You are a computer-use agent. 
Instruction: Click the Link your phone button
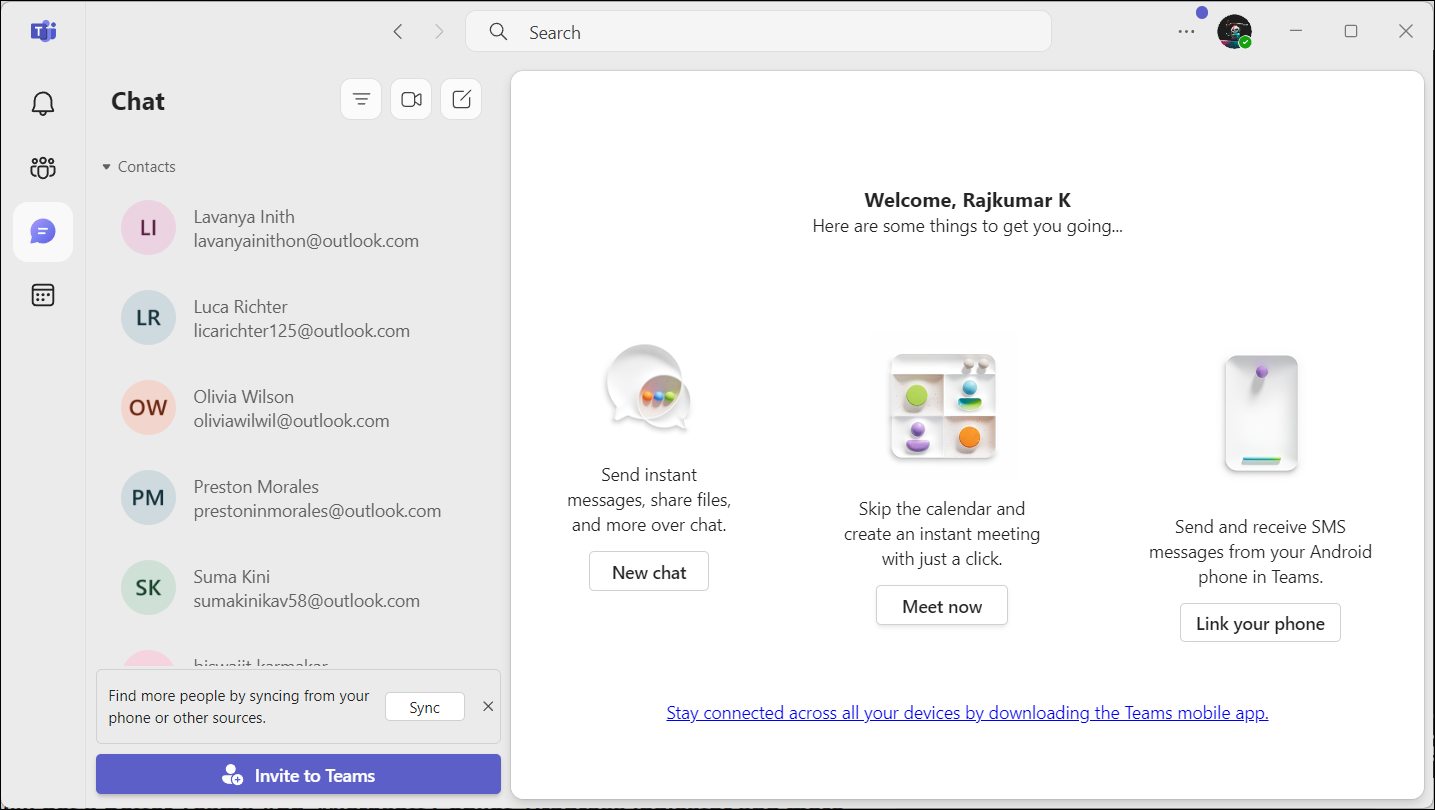pos(1260,623)
